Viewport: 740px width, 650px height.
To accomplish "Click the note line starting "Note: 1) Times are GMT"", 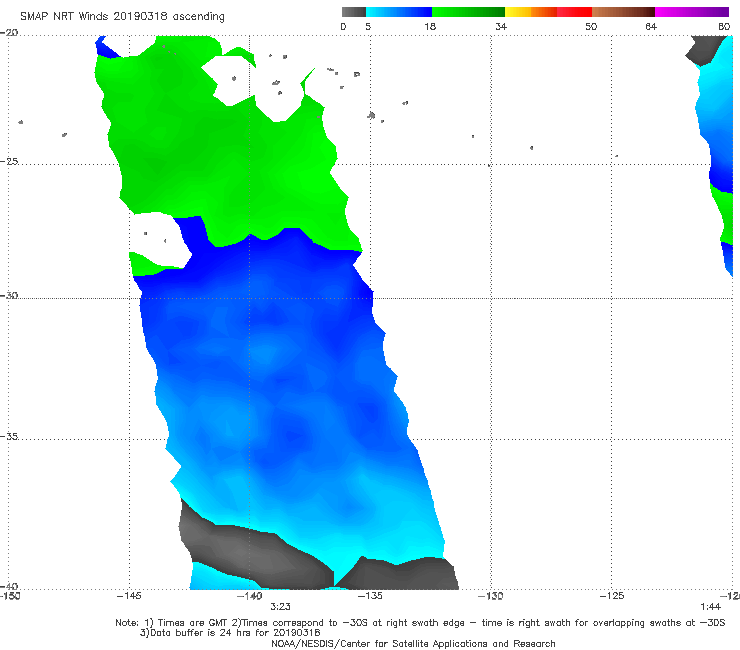I will pyautogui.click(x=420, y=623).
